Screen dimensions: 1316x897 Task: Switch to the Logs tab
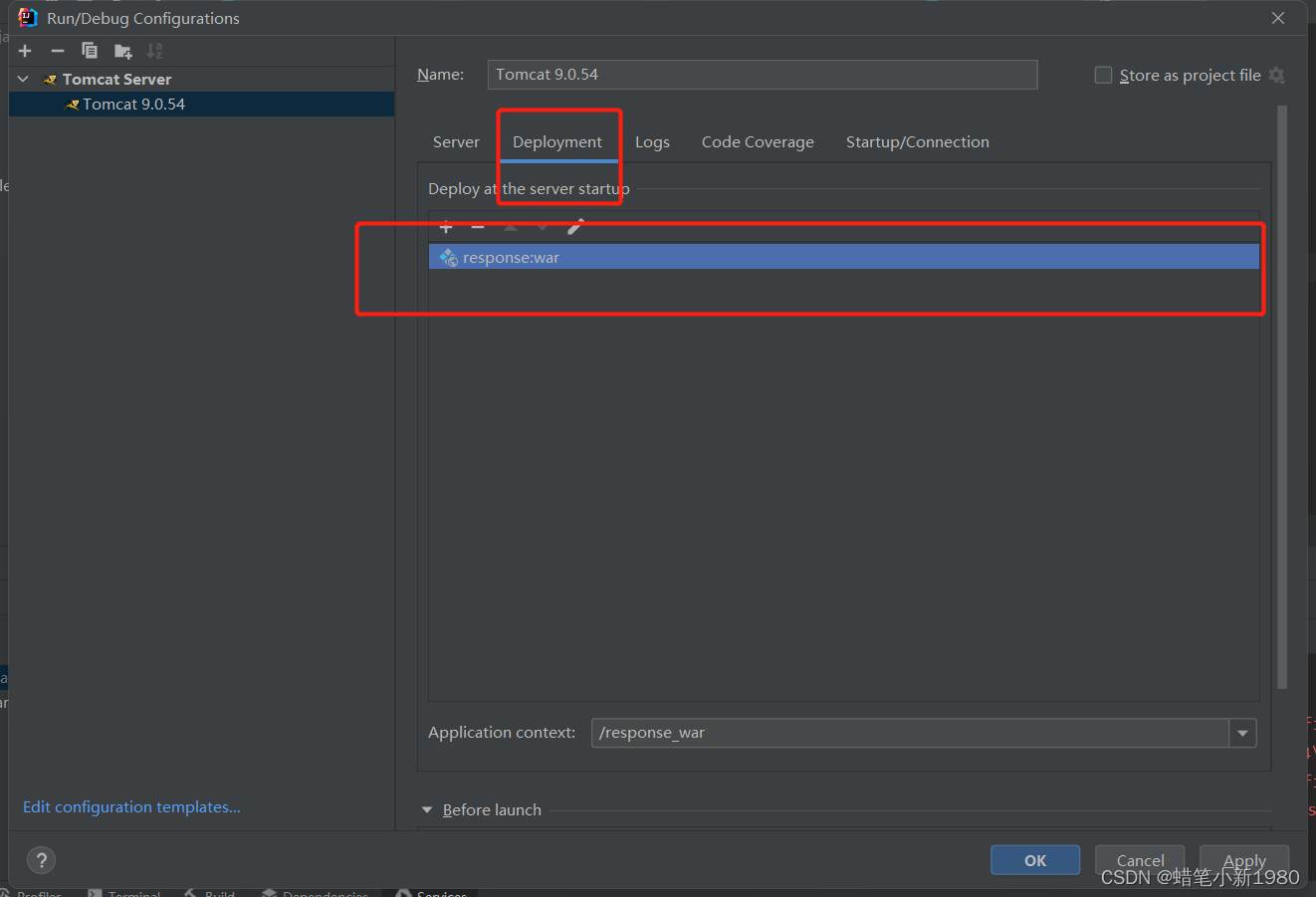point(652,142)
